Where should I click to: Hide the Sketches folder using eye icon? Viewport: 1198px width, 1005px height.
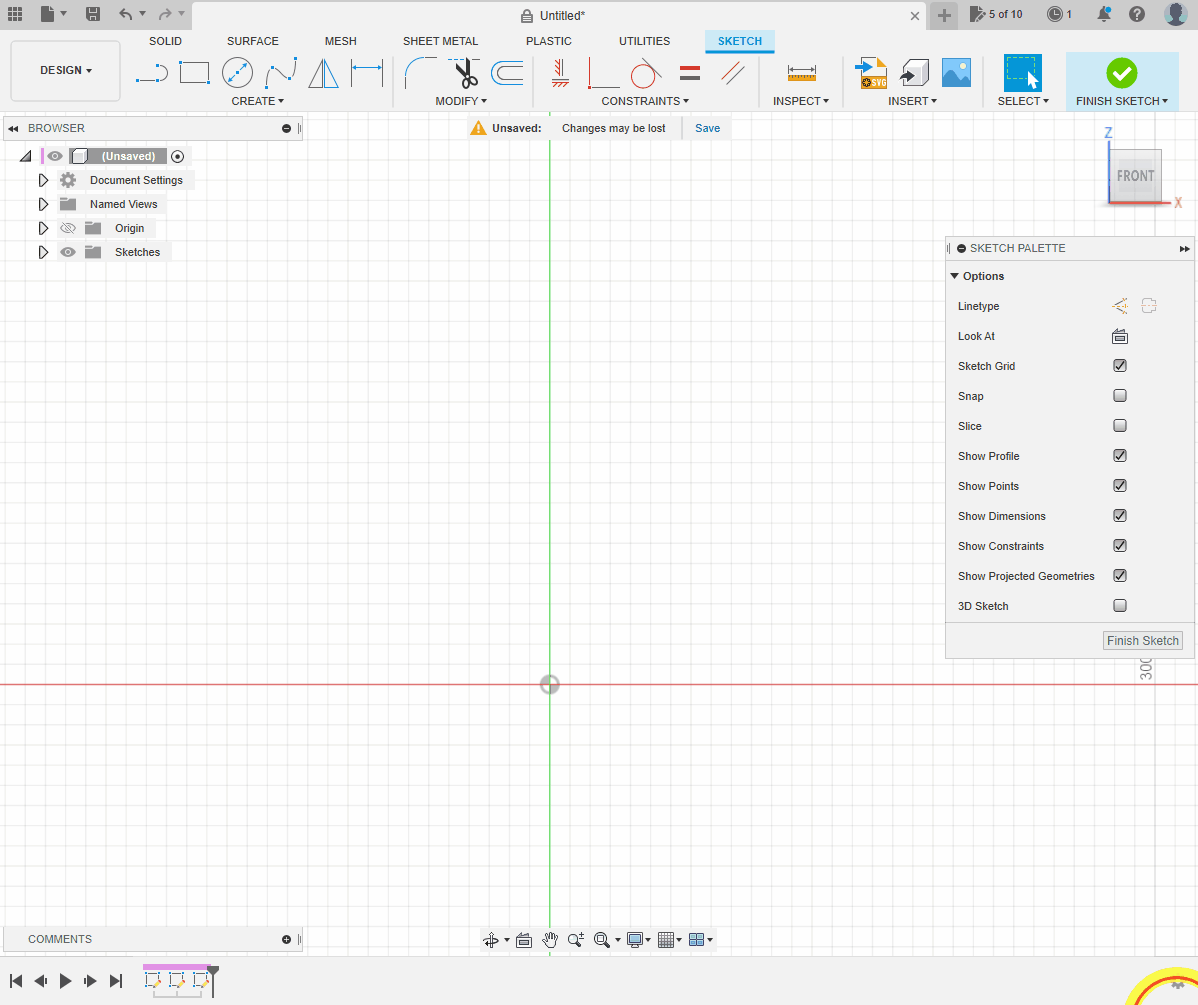68,252
